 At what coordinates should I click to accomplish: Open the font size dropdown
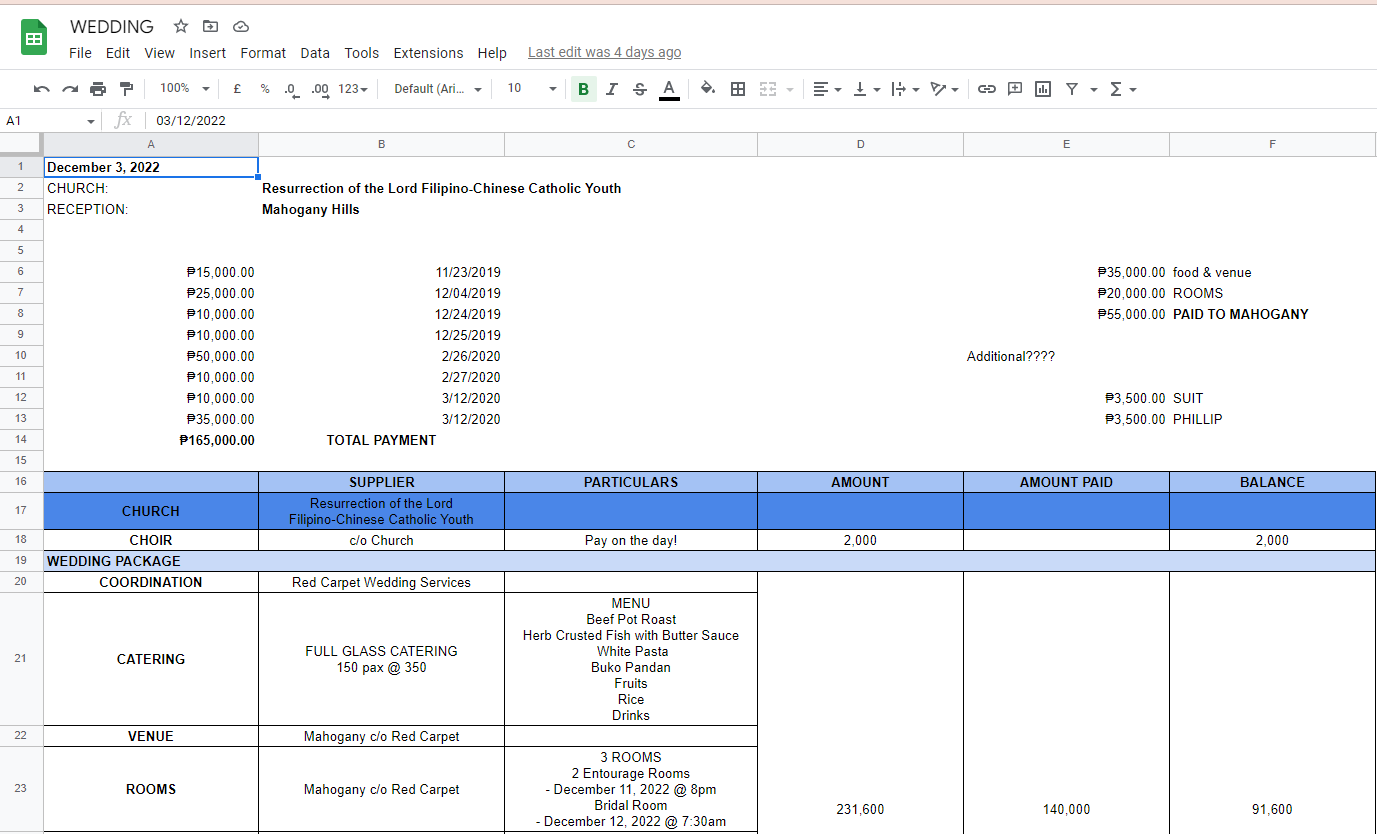[x=530, y=89]
